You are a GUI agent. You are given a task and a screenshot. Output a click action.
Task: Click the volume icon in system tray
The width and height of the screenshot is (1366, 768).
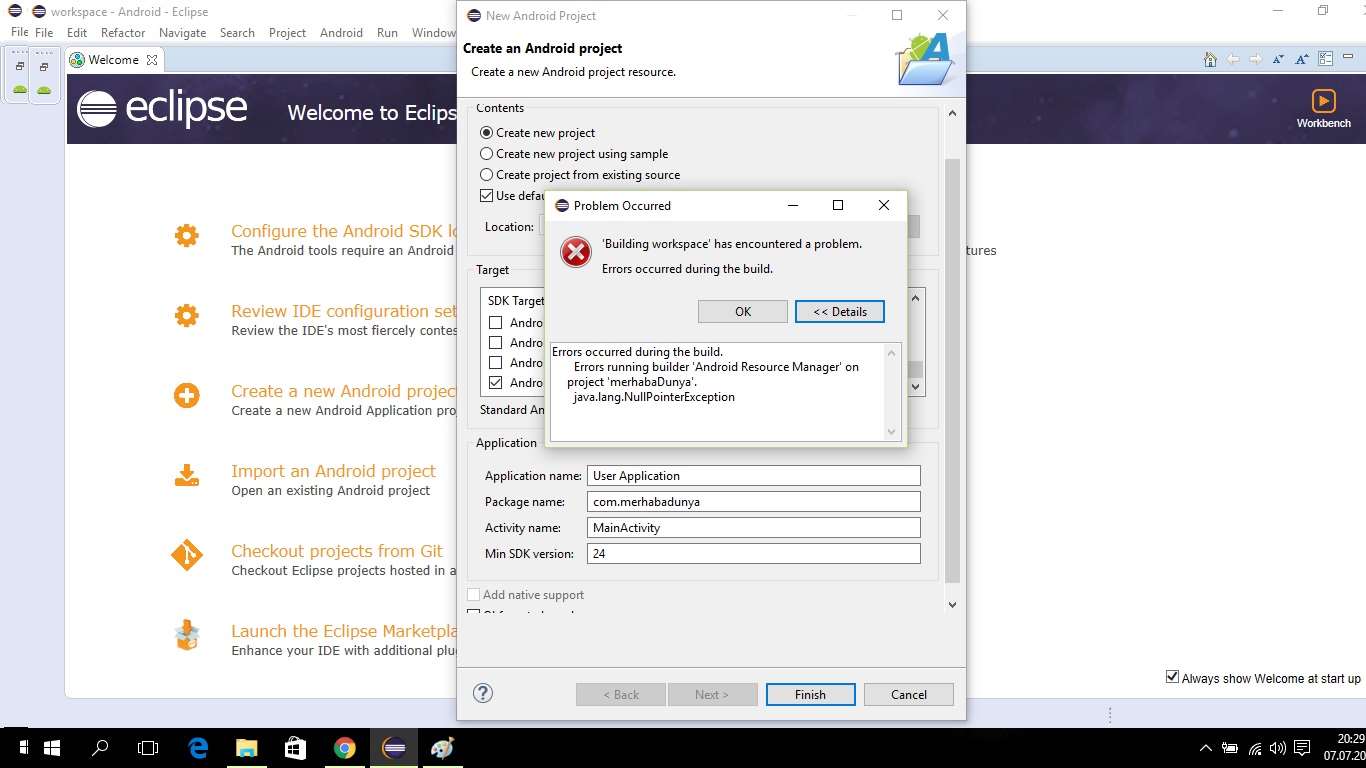[1277, 748]
